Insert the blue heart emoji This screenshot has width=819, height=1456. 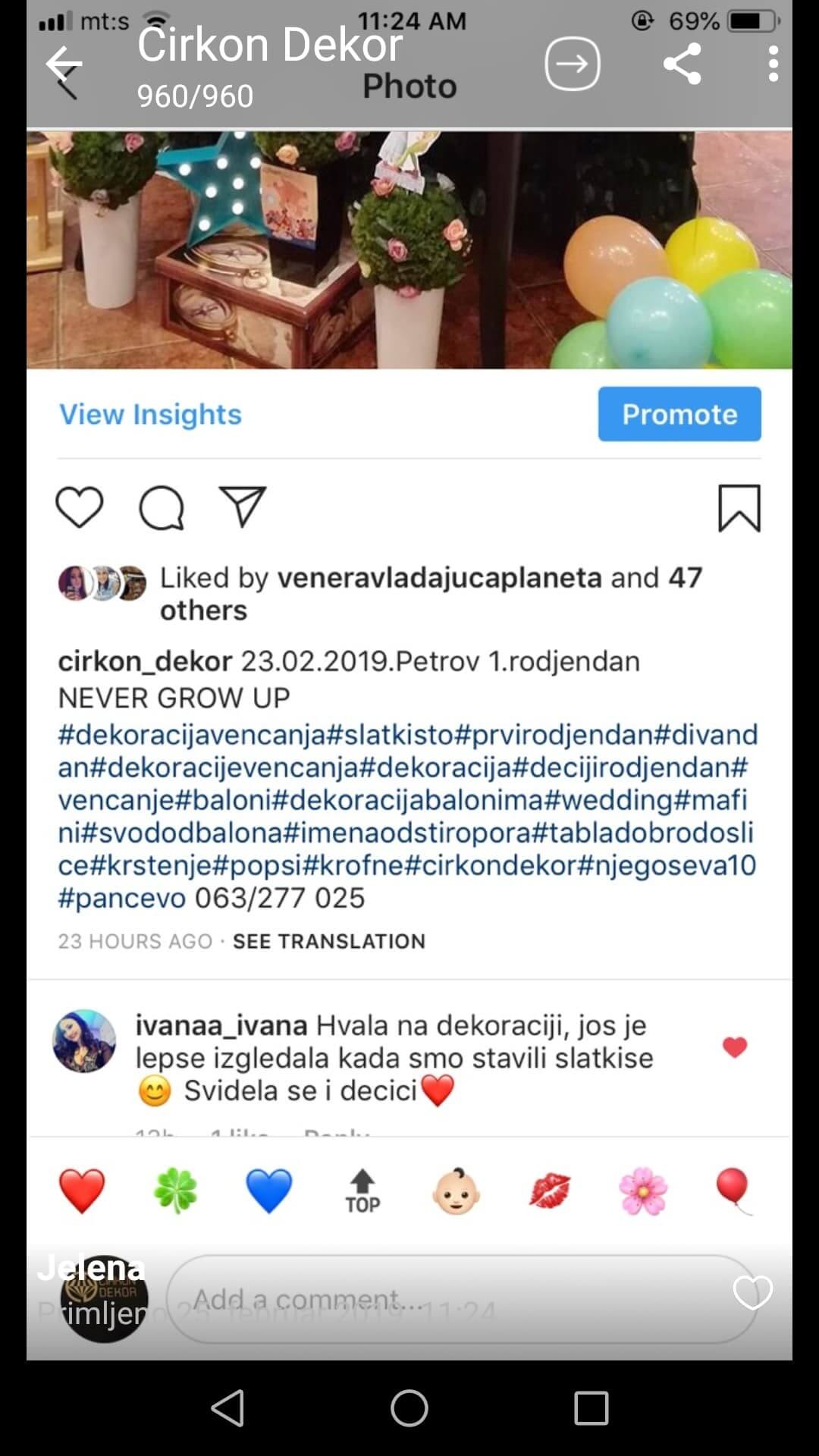[269, 1191]
